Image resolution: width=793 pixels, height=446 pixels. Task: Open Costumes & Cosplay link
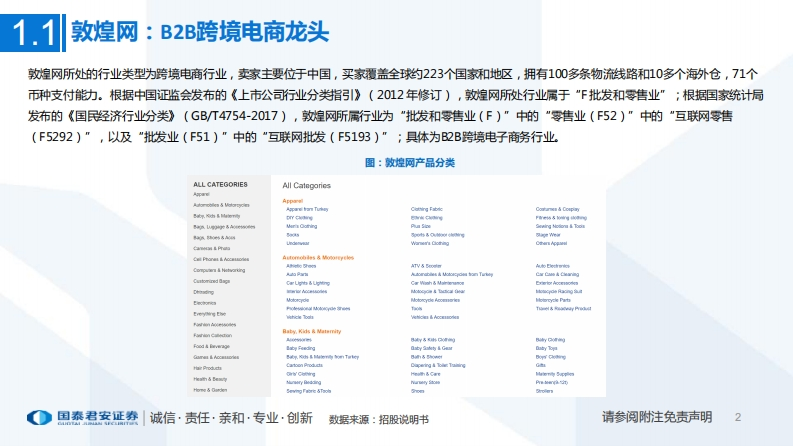click(558, 209)
